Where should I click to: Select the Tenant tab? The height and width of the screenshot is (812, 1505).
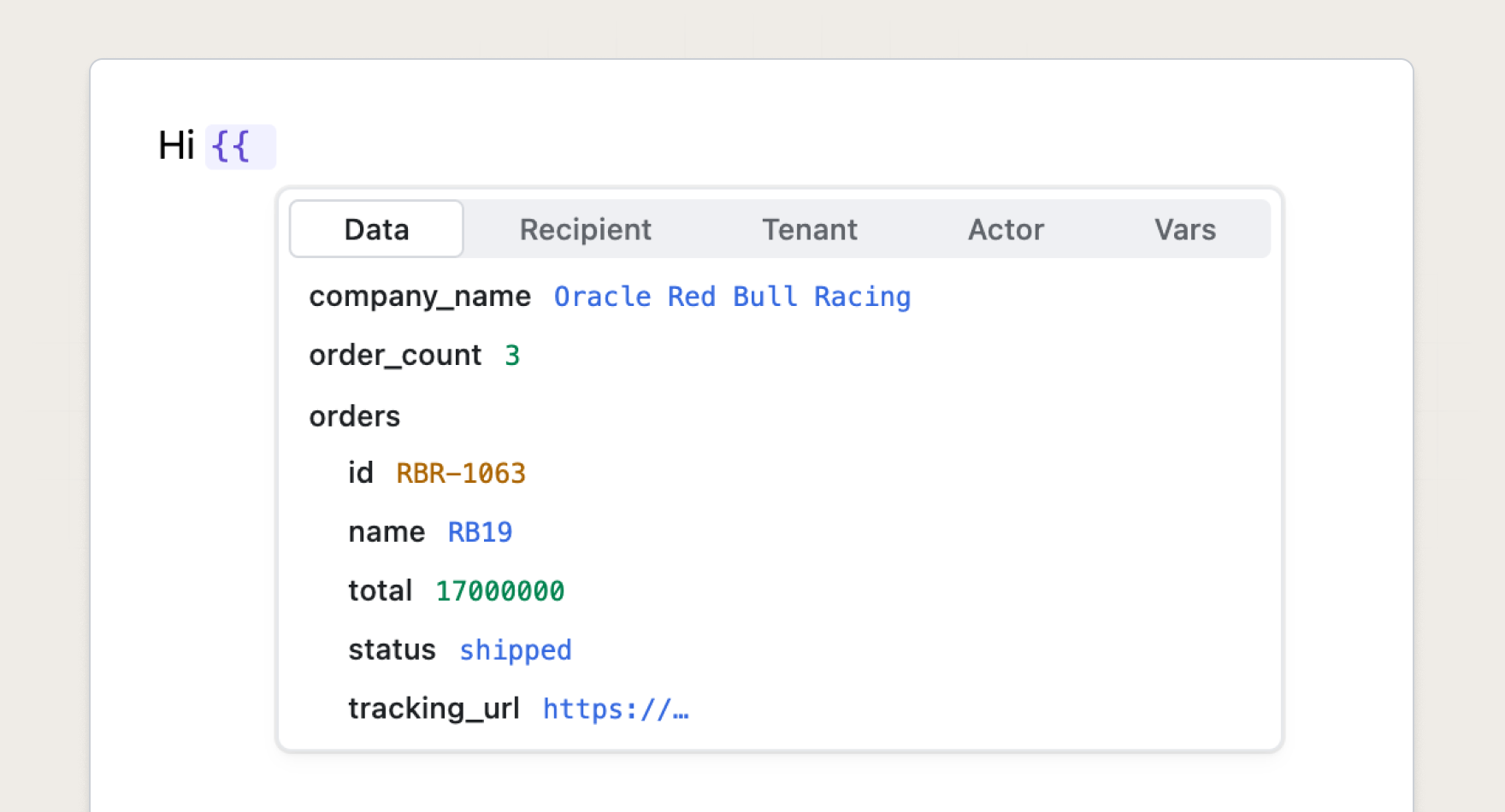pyautogui.click(x=810, y=229)
